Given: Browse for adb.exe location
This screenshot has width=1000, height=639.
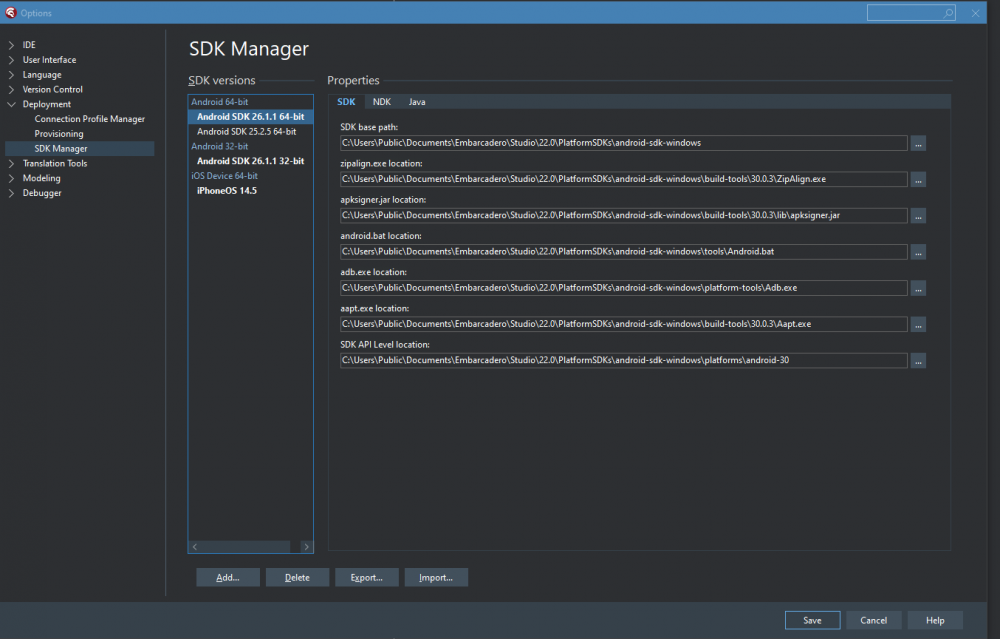Looking at the screenshot, I should 918,288.
